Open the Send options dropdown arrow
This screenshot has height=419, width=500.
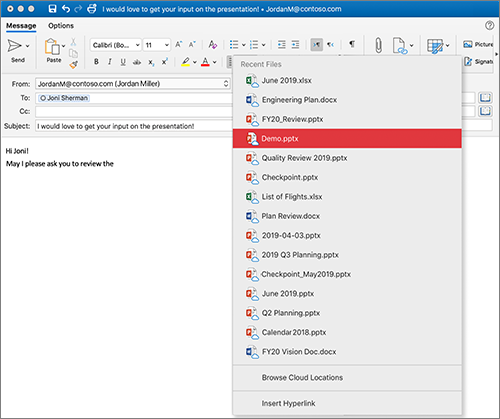(x=27, y=46)
